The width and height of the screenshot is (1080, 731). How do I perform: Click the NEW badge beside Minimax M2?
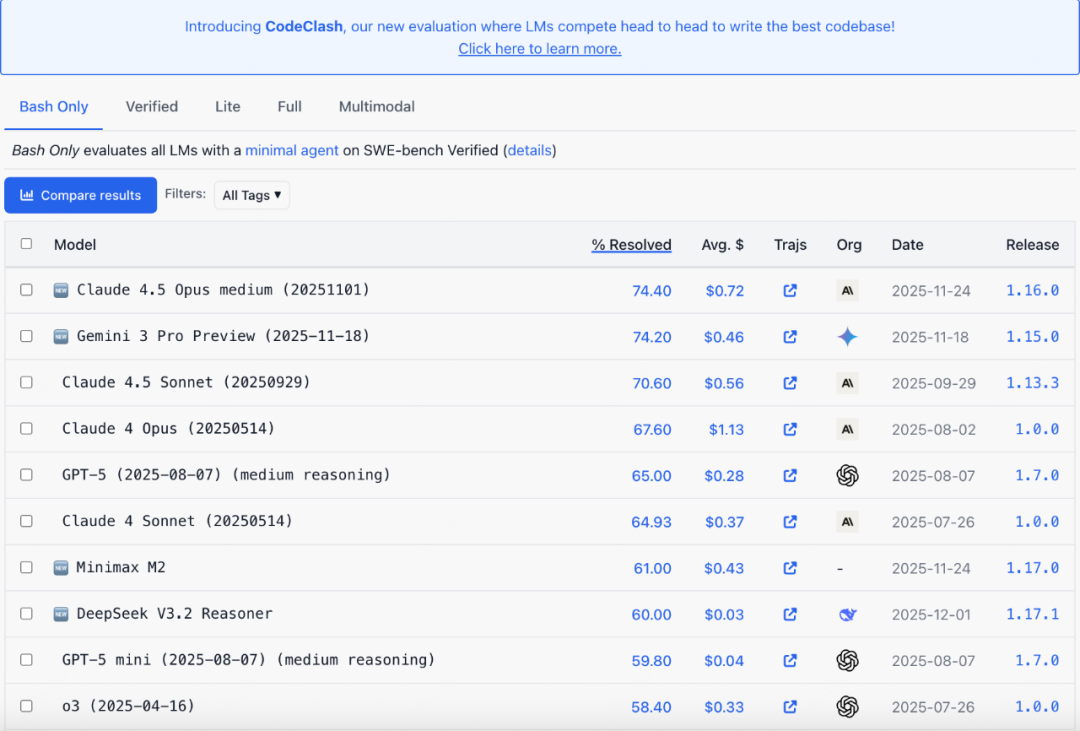click(61, 568)
